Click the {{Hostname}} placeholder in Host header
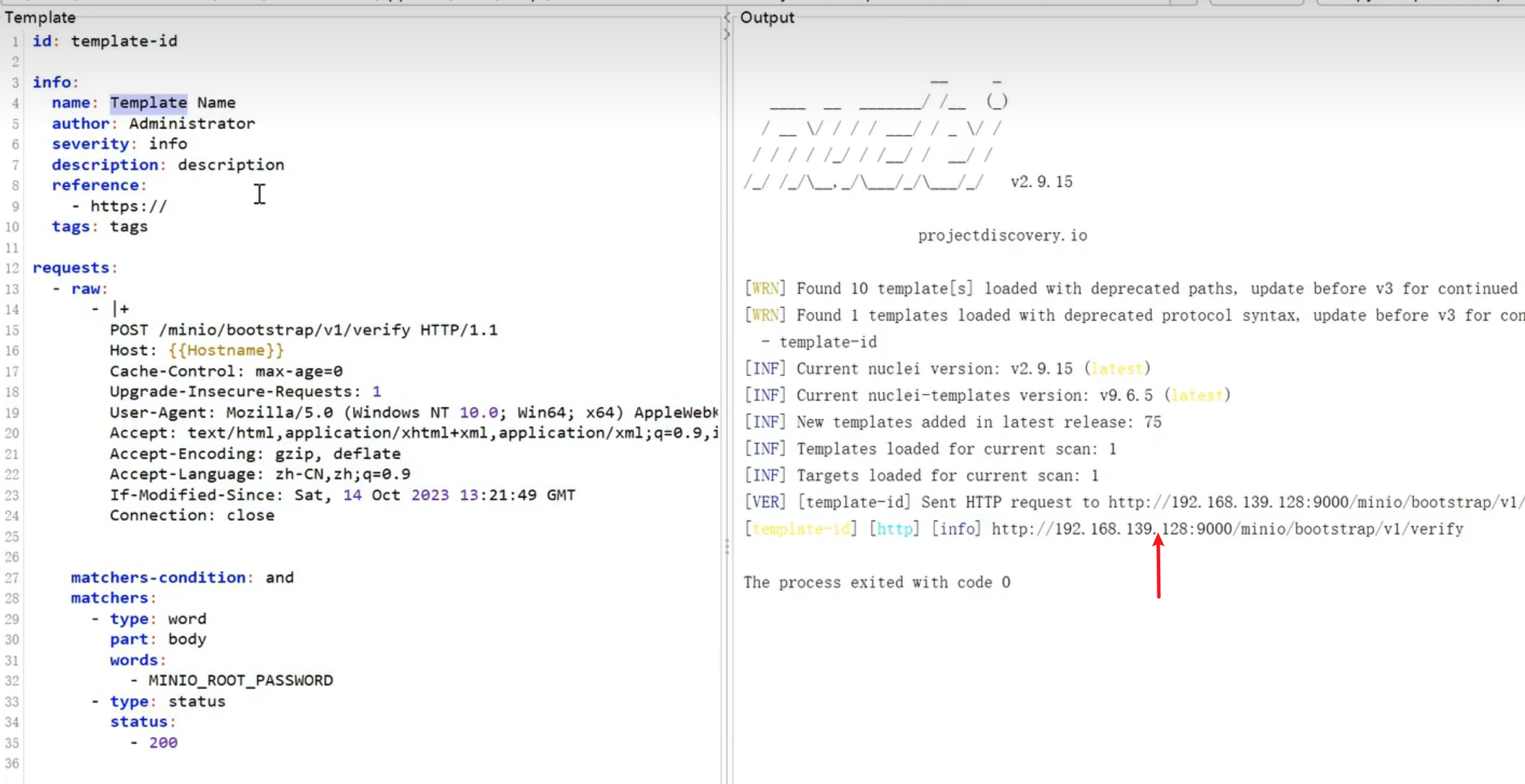This screenshot has width=1525, height=784. click(226, 350)
